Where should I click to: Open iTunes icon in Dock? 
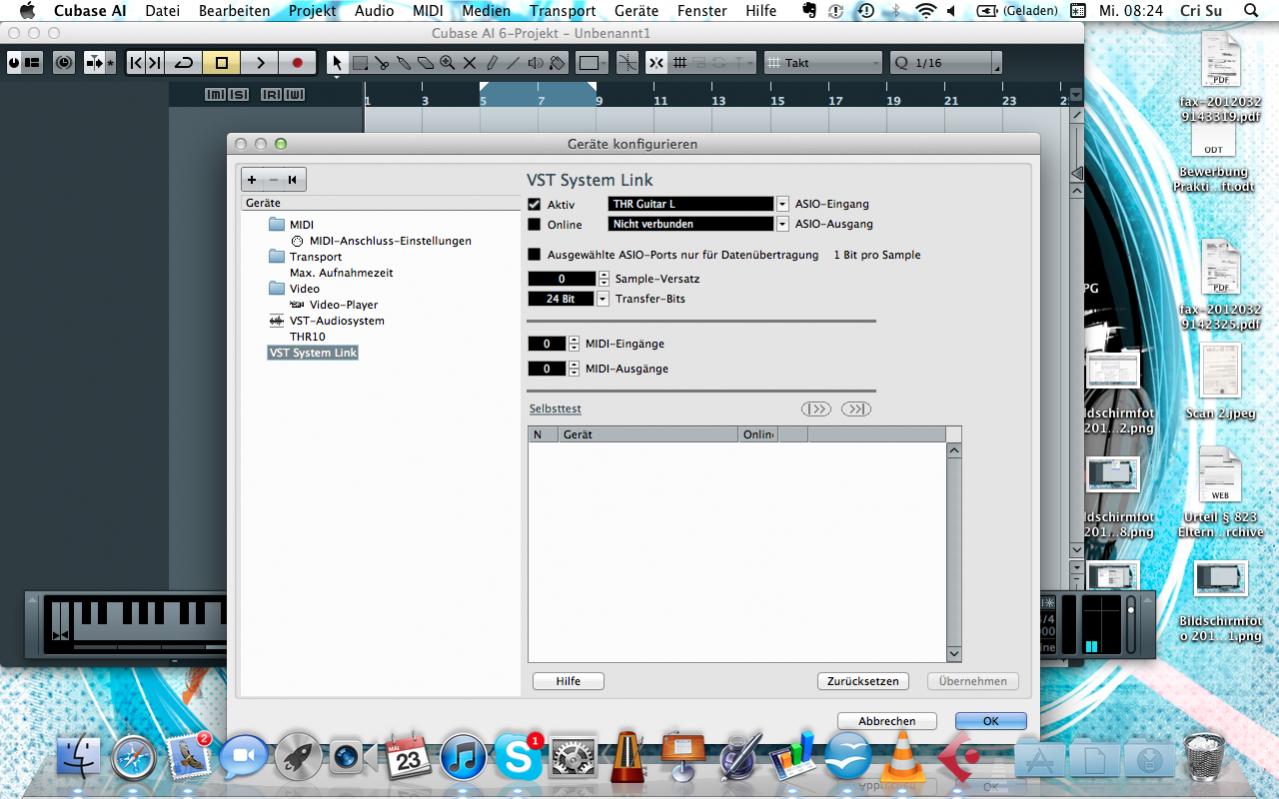[x=463, y=757]
